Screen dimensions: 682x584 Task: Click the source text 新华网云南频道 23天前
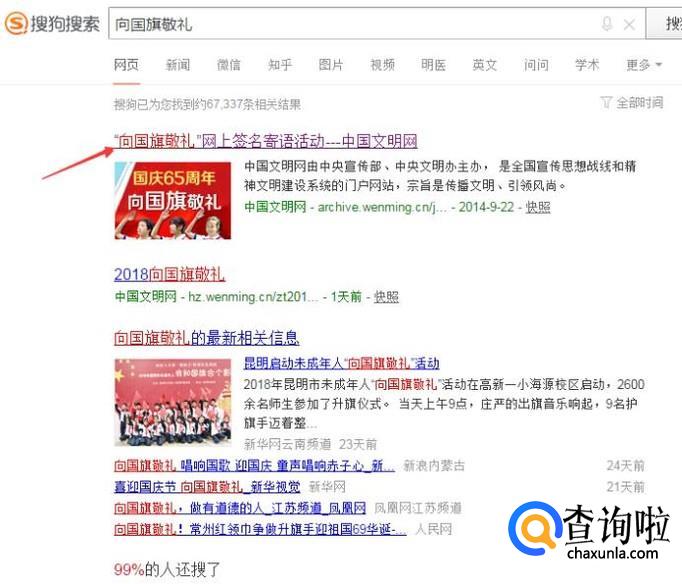click(310, 444)
